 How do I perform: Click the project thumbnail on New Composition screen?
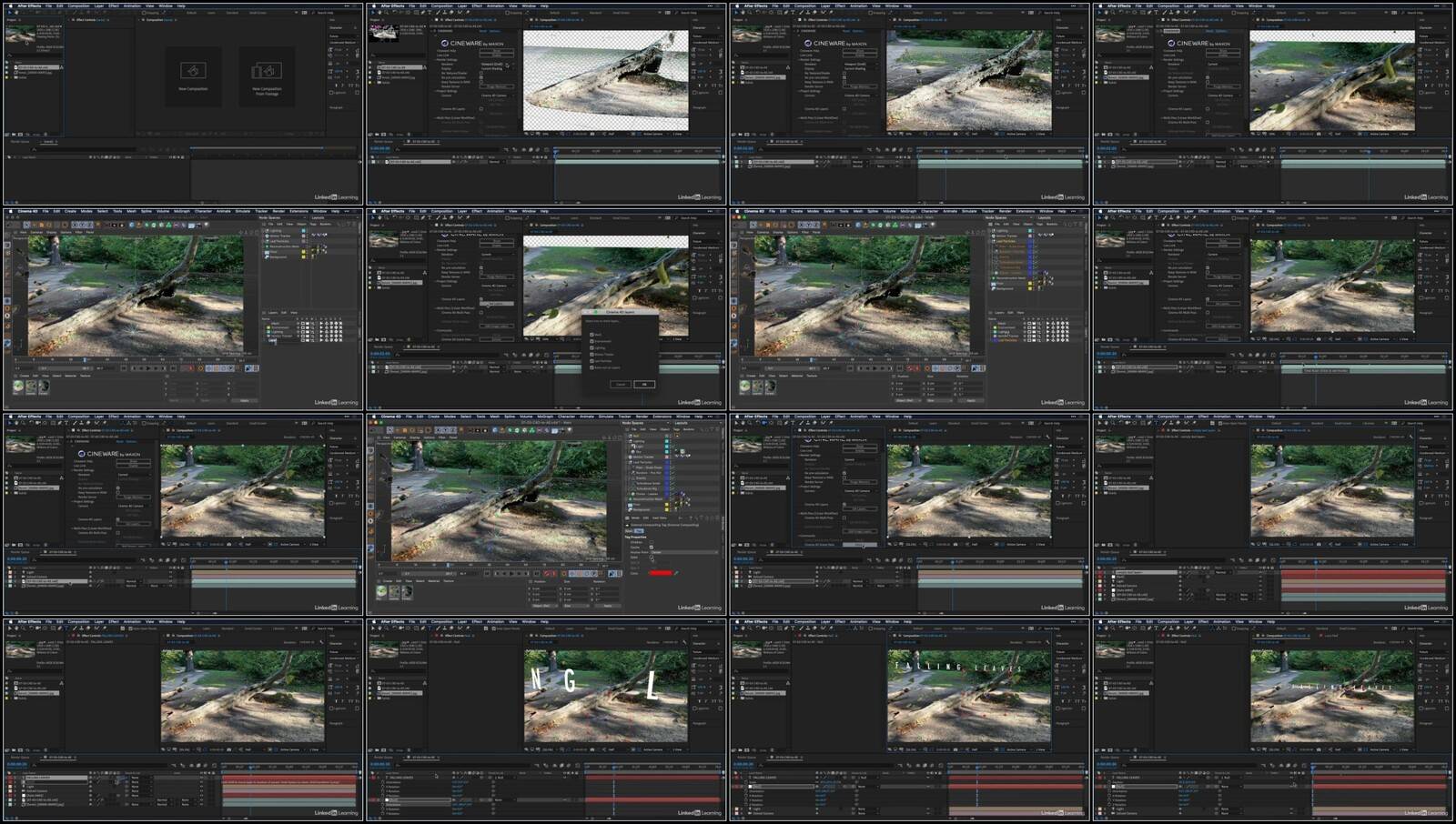(19, 35)
